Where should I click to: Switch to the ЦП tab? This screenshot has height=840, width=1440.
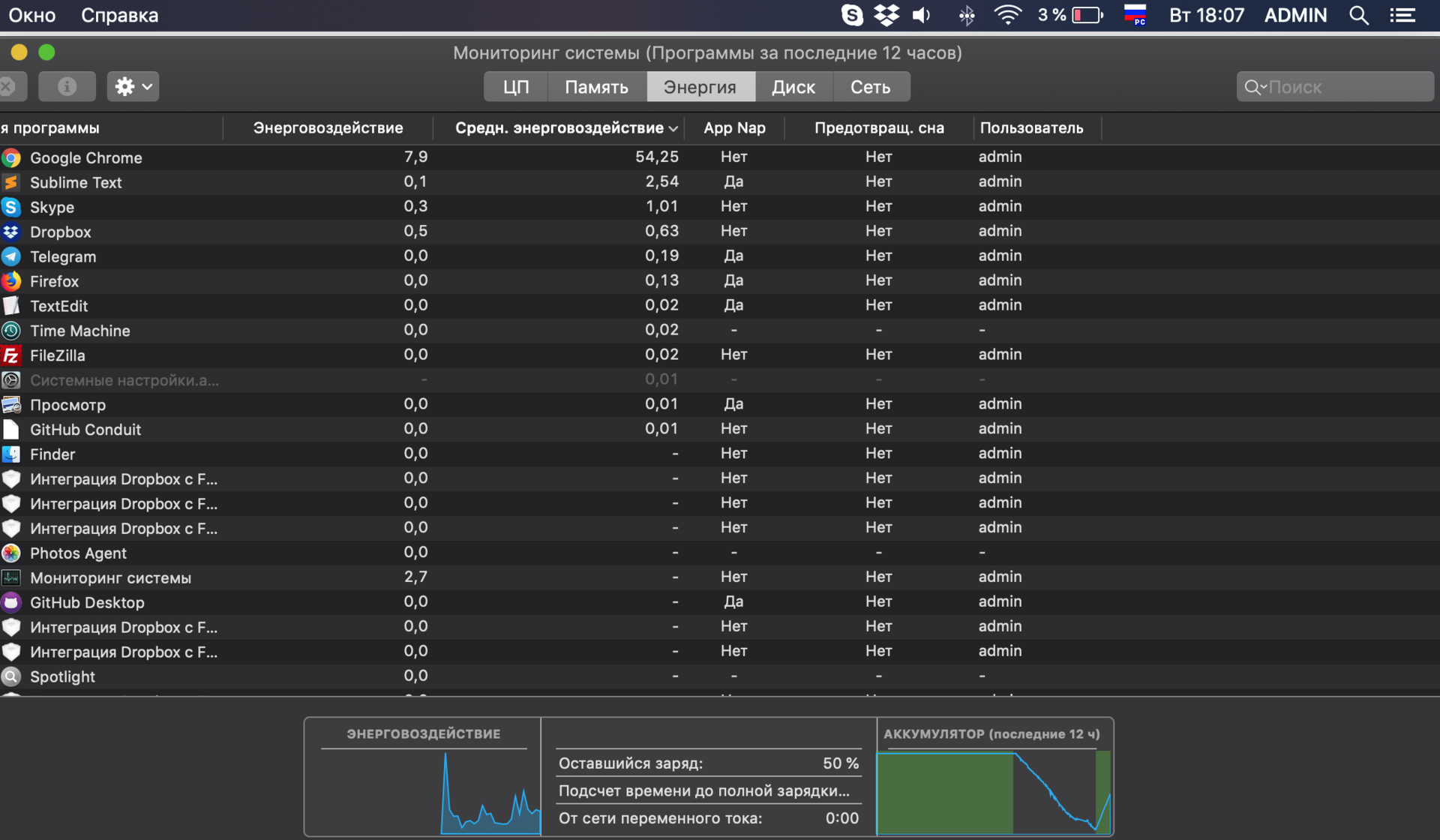516,87
